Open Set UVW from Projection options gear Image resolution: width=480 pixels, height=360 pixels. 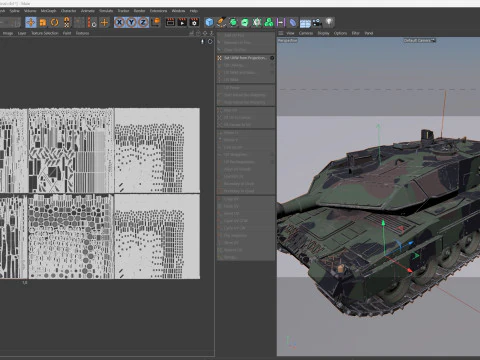272,58
